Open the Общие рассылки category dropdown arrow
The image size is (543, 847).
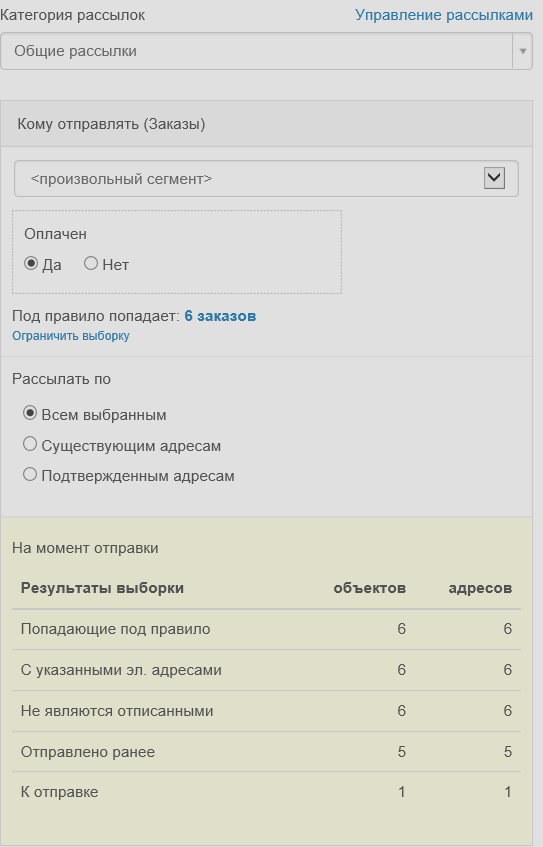[522, 51]
